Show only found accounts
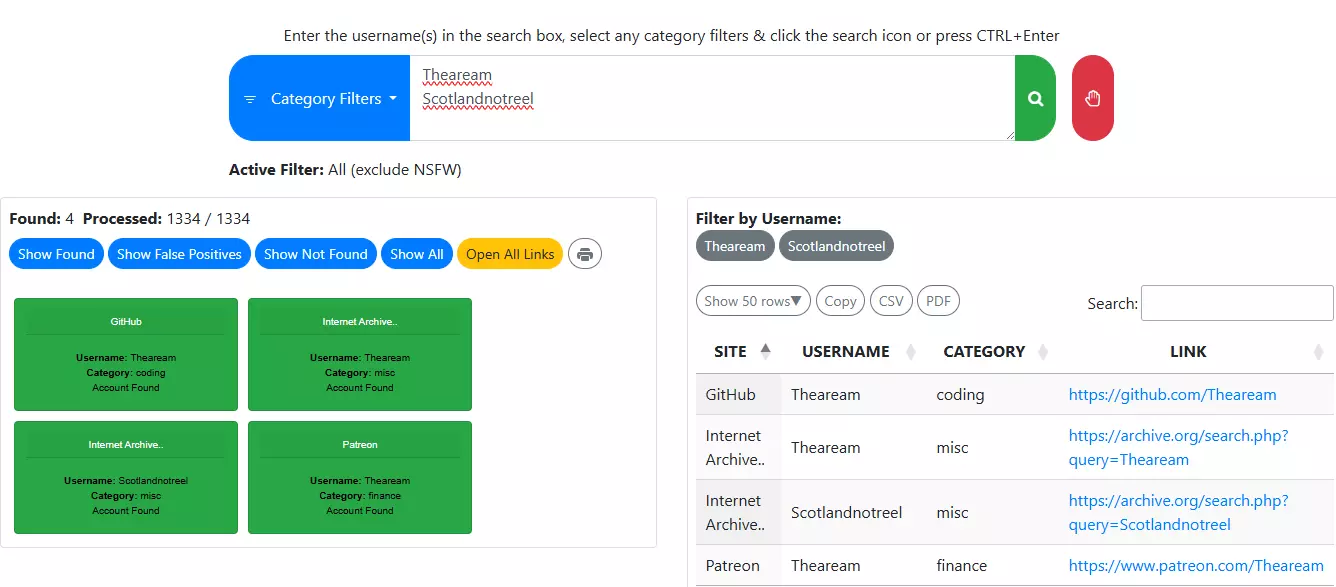1336x587 pixels. tap(56, 254)
